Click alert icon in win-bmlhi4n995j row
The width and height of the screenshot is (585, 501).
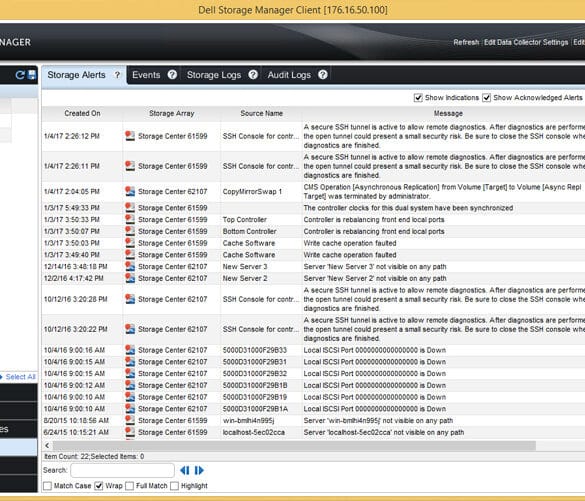[x=130, y=420]
